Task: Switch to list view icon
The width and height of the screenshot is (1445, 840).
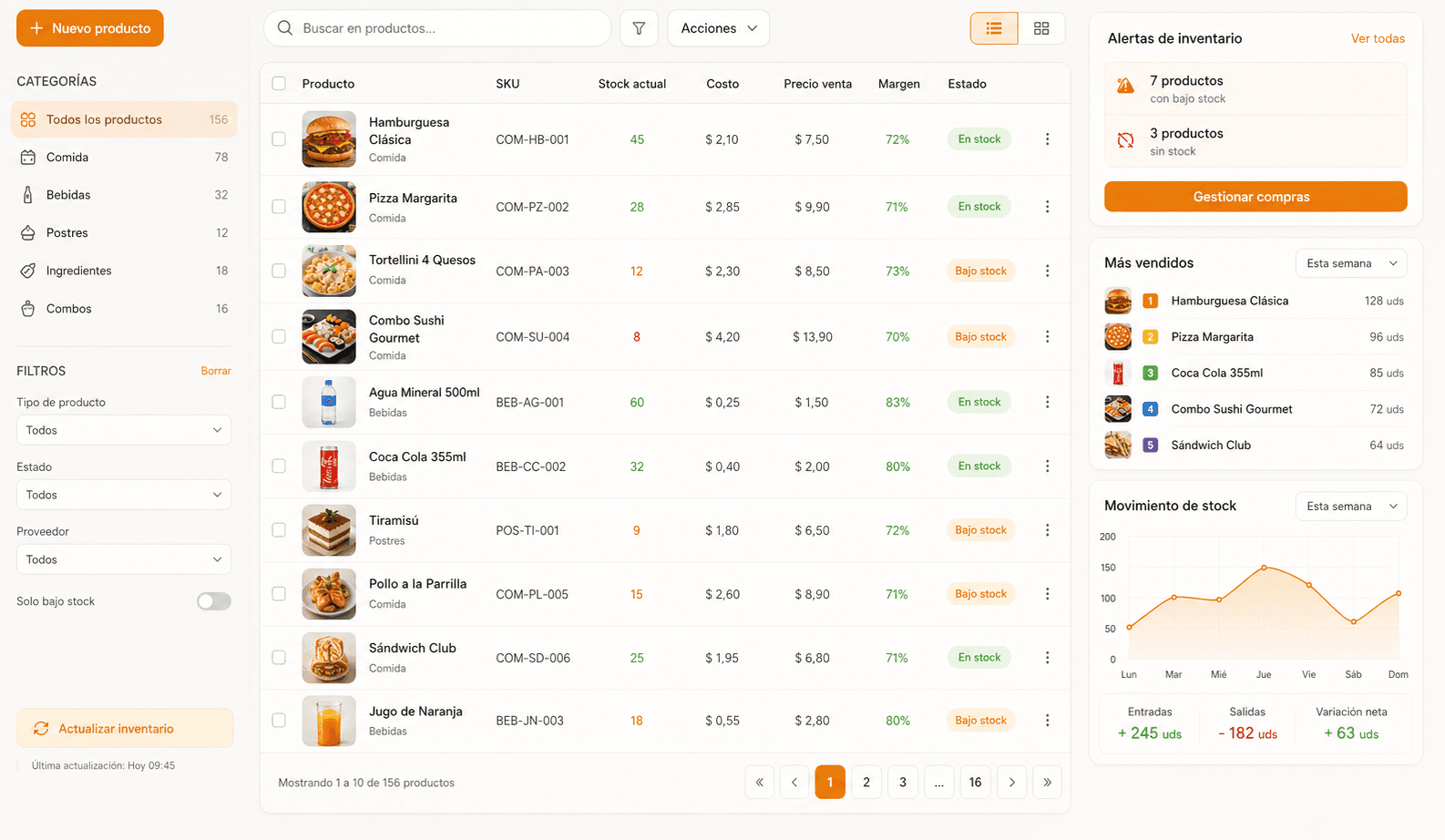Action: point(994,28)
